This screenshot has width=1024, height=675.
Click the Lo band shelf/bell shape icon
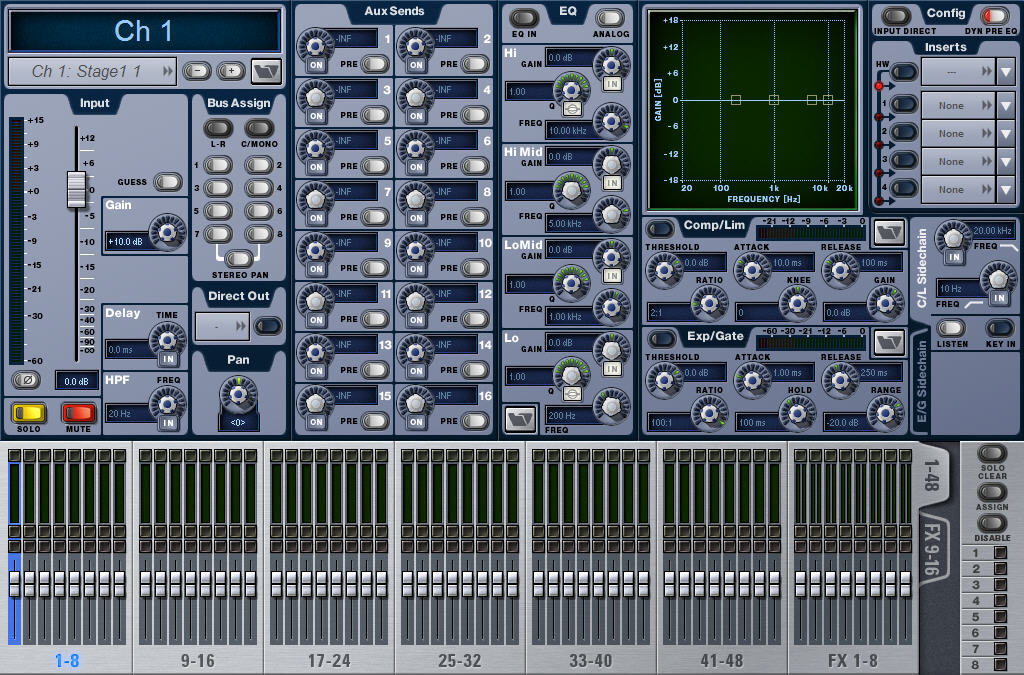click(571, 394)
